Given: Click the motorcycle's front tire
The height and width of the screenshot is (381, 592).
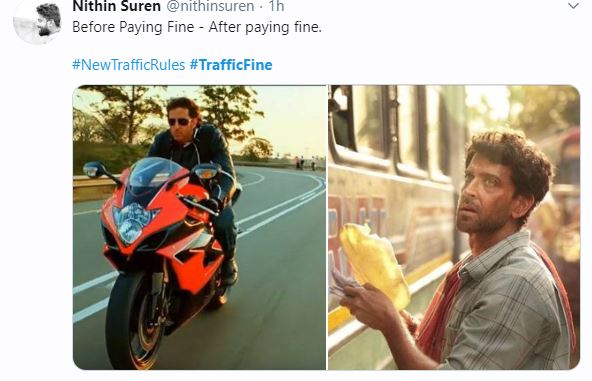Looking at the screenshot, I should click(x=132, y=321).
